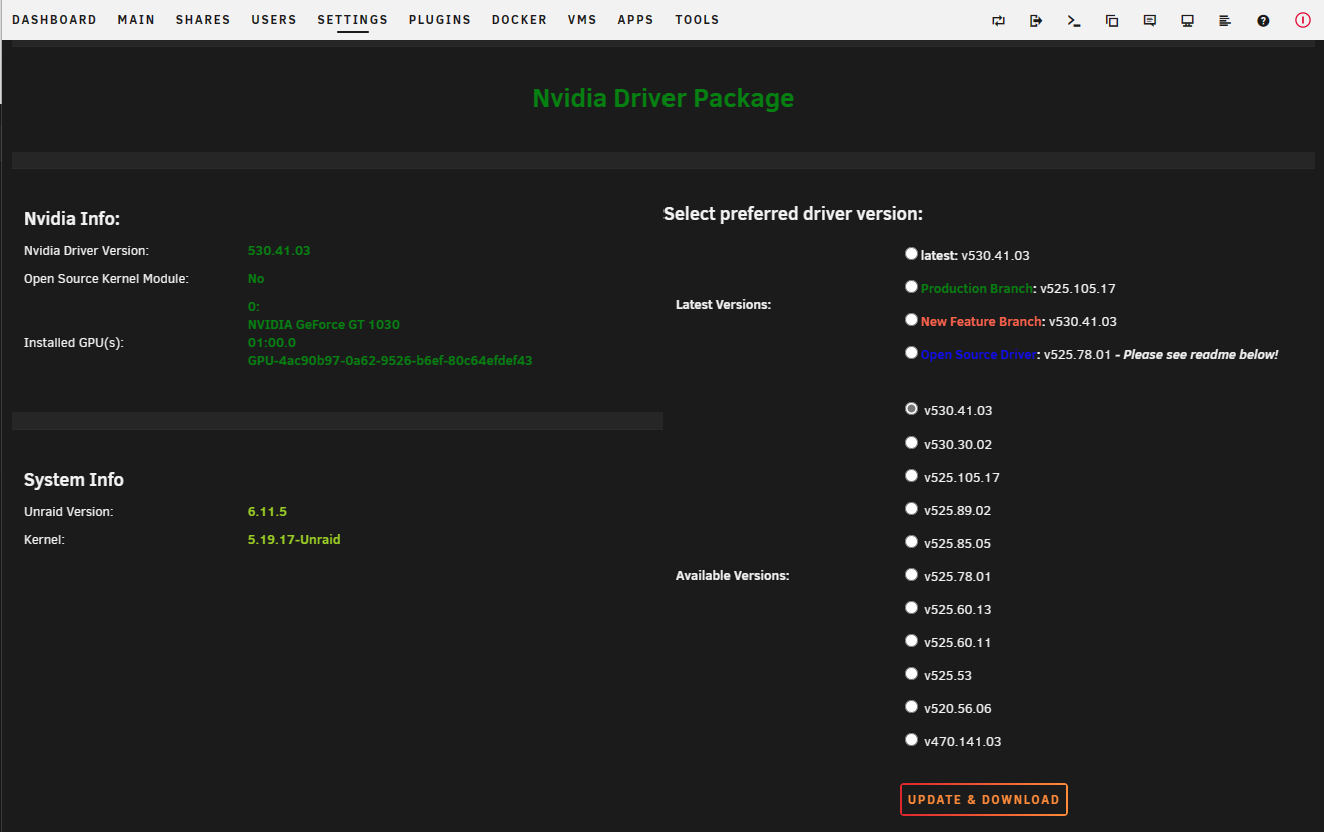Click the logout icon
The height and width of the screenshot is (832, 1324).
pos(1036,20)
